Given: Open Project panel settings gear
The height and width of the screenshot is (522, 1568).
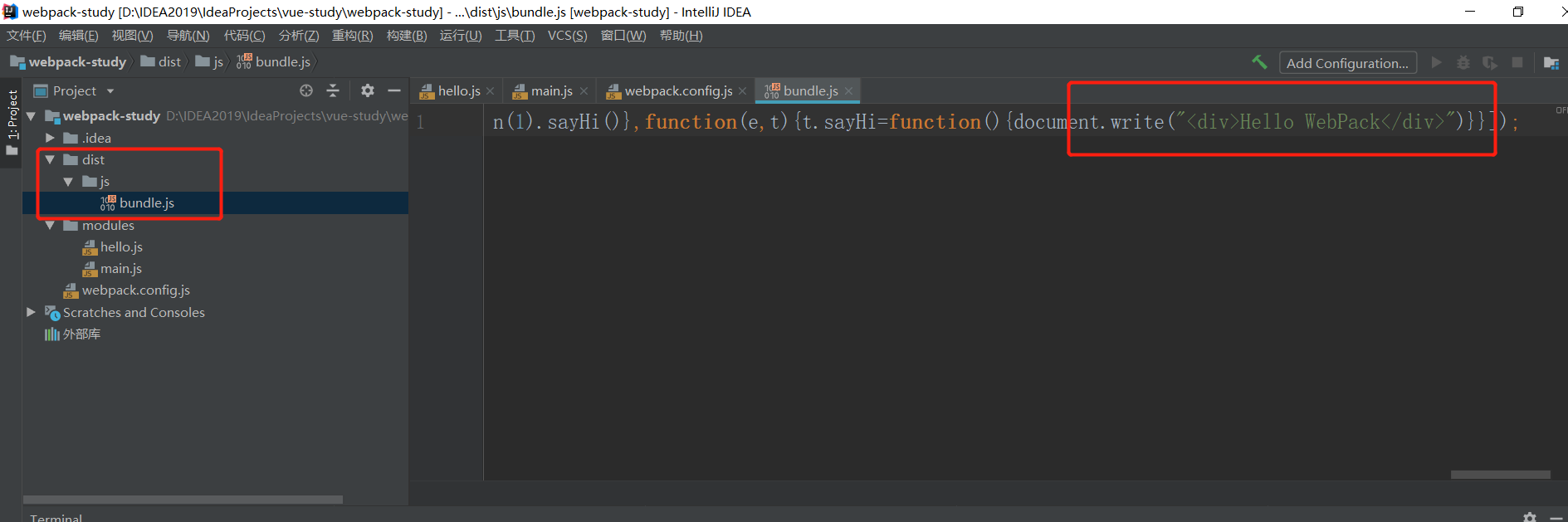Looking at the screenshot, I should coord(368,90).
